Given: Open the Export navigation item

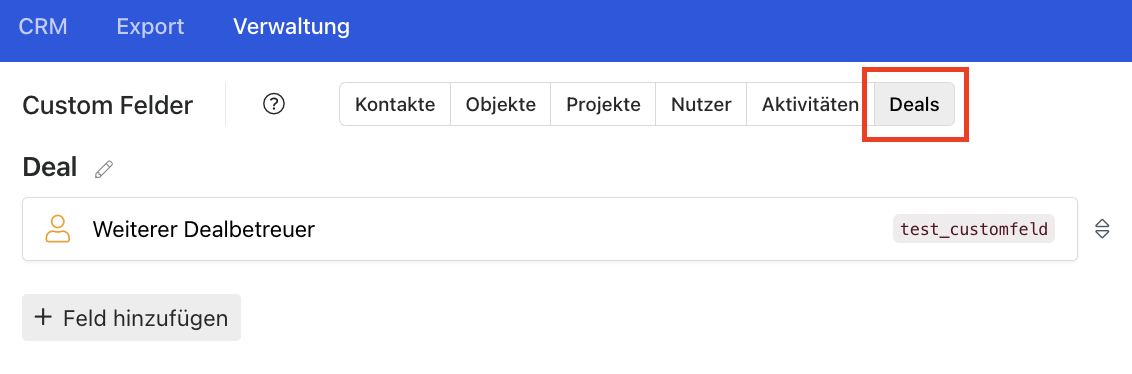Looking at the screenshot, I should (x=150, y=27).
